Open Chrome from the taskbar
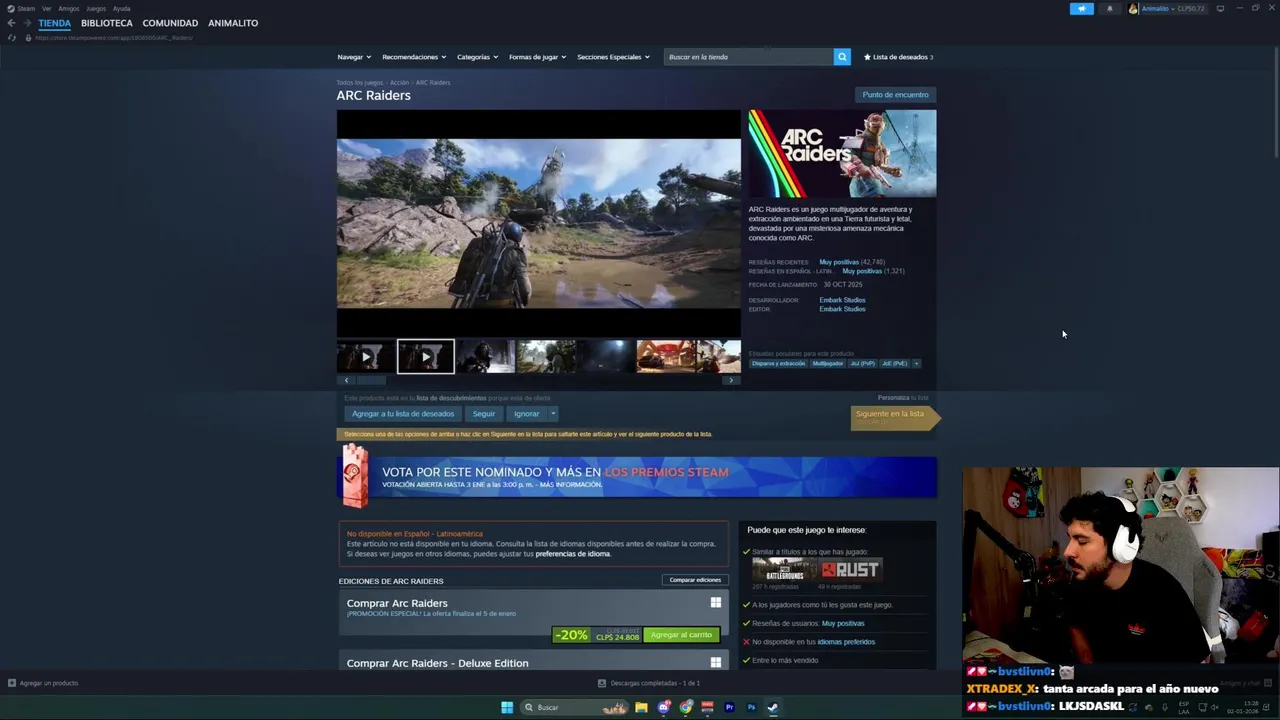 686,707
